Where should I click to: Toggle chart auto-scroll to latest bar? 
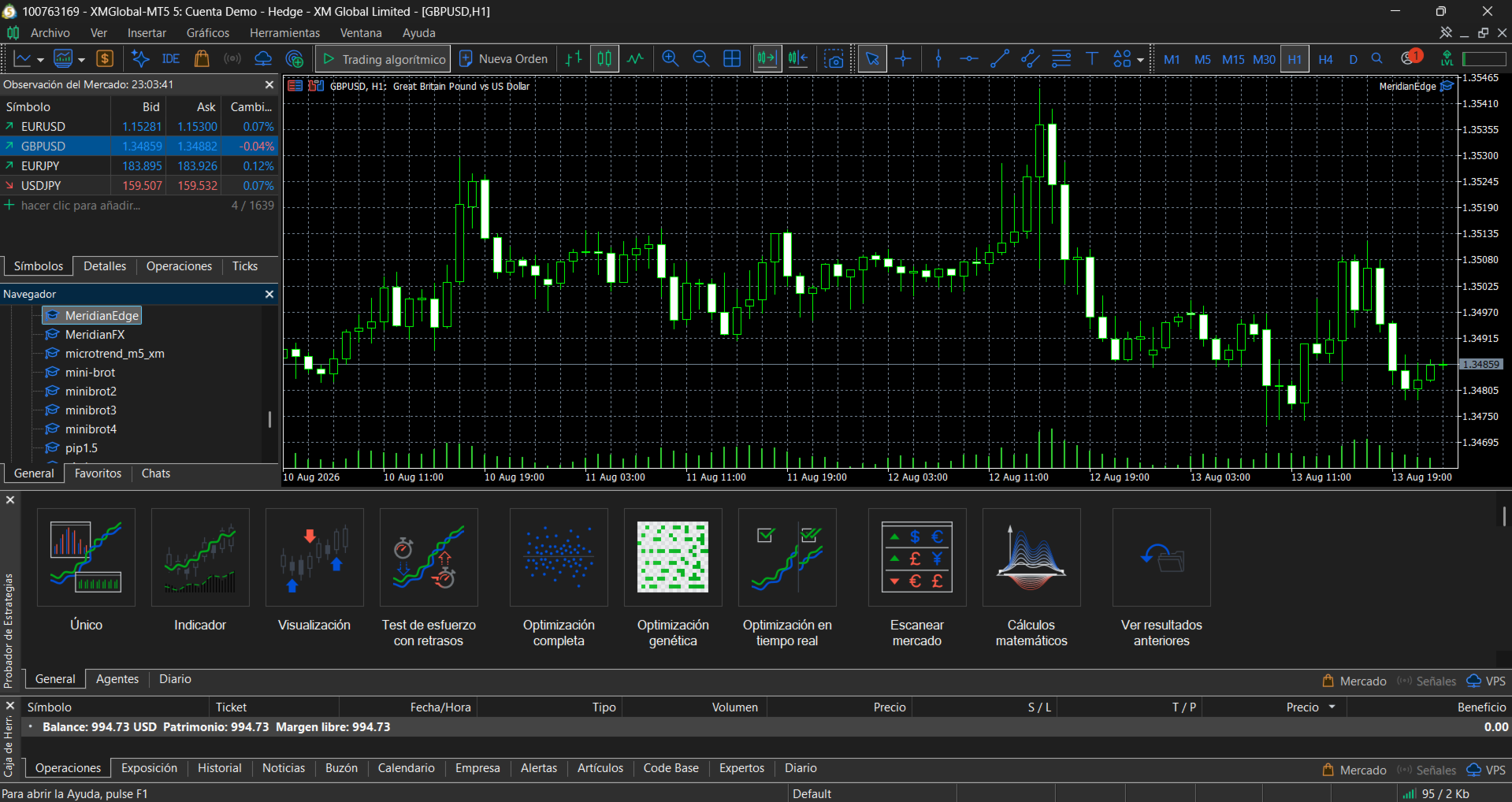tap(767, 59)
